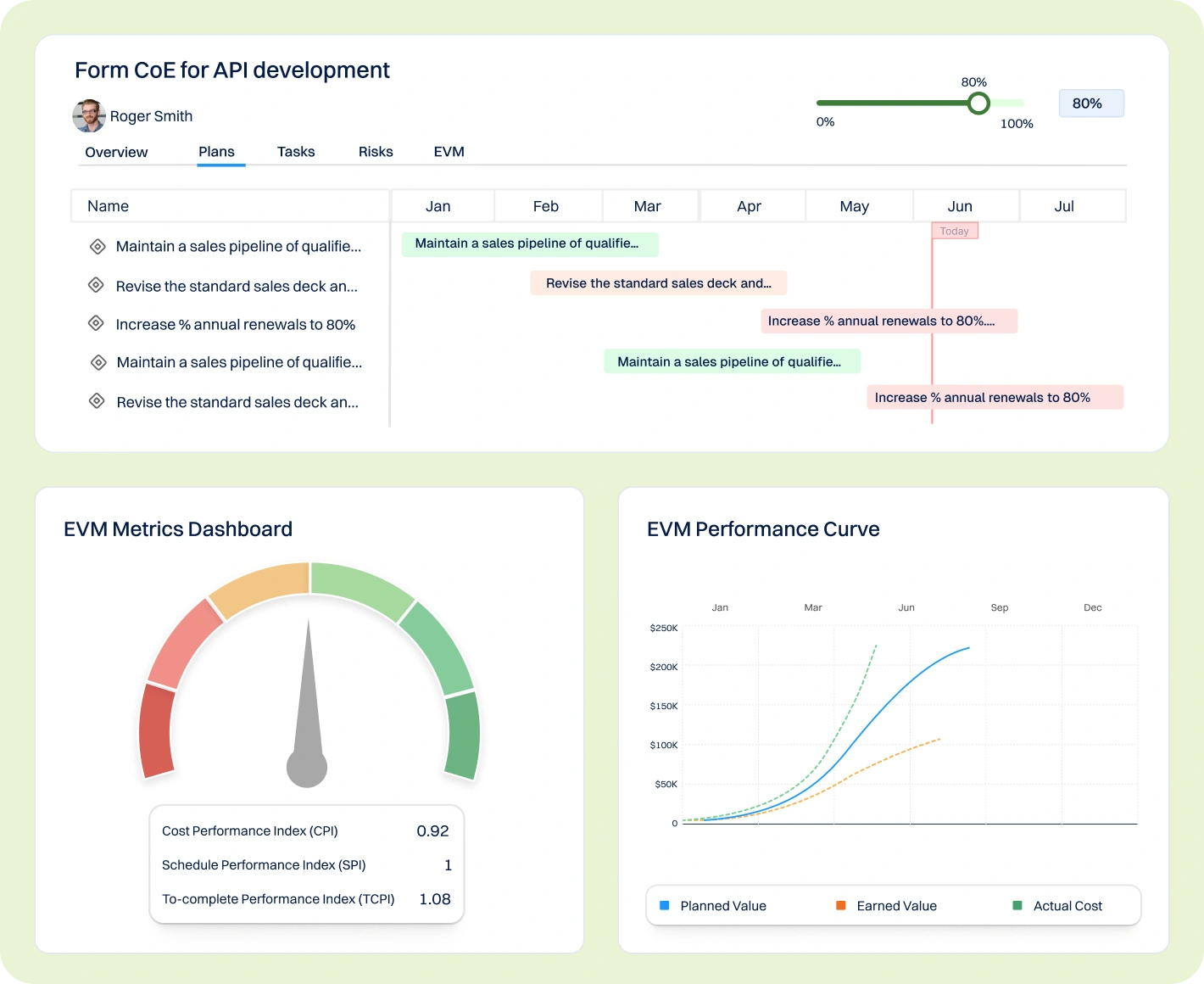Click milestone diamond on last "Revise the standard sales deck"
The height and width of the screenshot is (984, 1204).
coord(98,400)
